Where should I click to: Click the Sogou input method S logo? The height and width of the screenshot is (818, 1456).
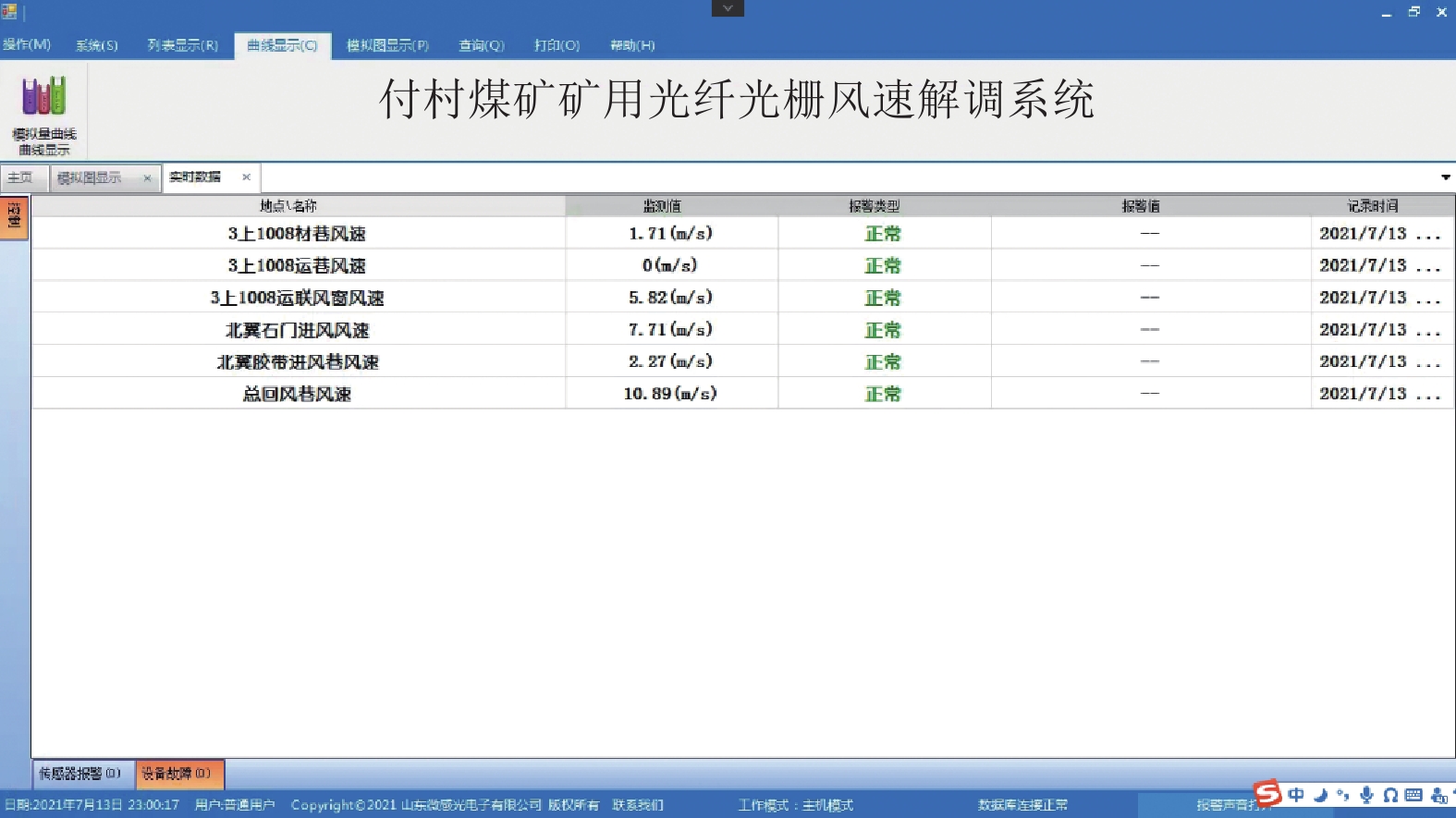click(x=1267, y=793)
